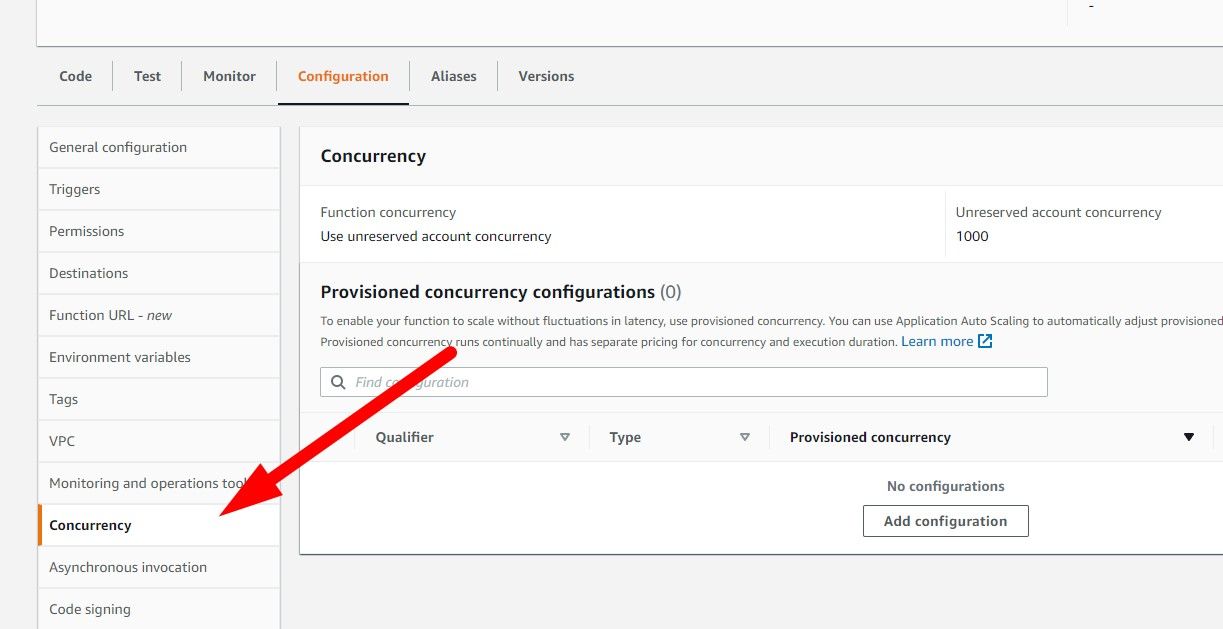The image size is (1223, 629).
Task: Open the Type column sort dropdown
Action: coord(745,437)
